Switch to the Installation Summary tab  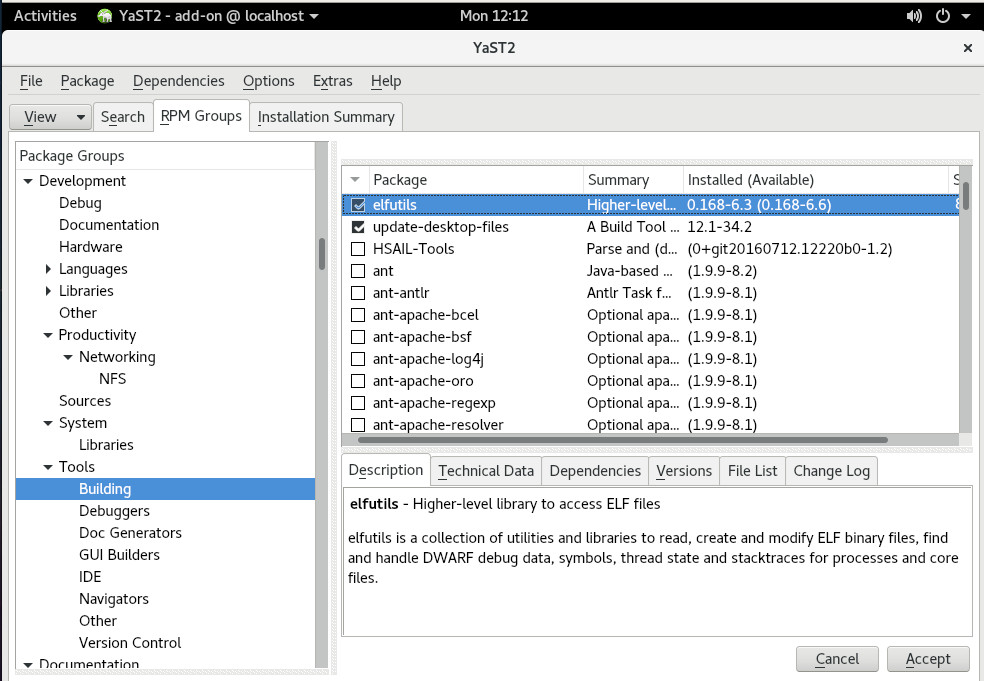click(x=326, y=117)
